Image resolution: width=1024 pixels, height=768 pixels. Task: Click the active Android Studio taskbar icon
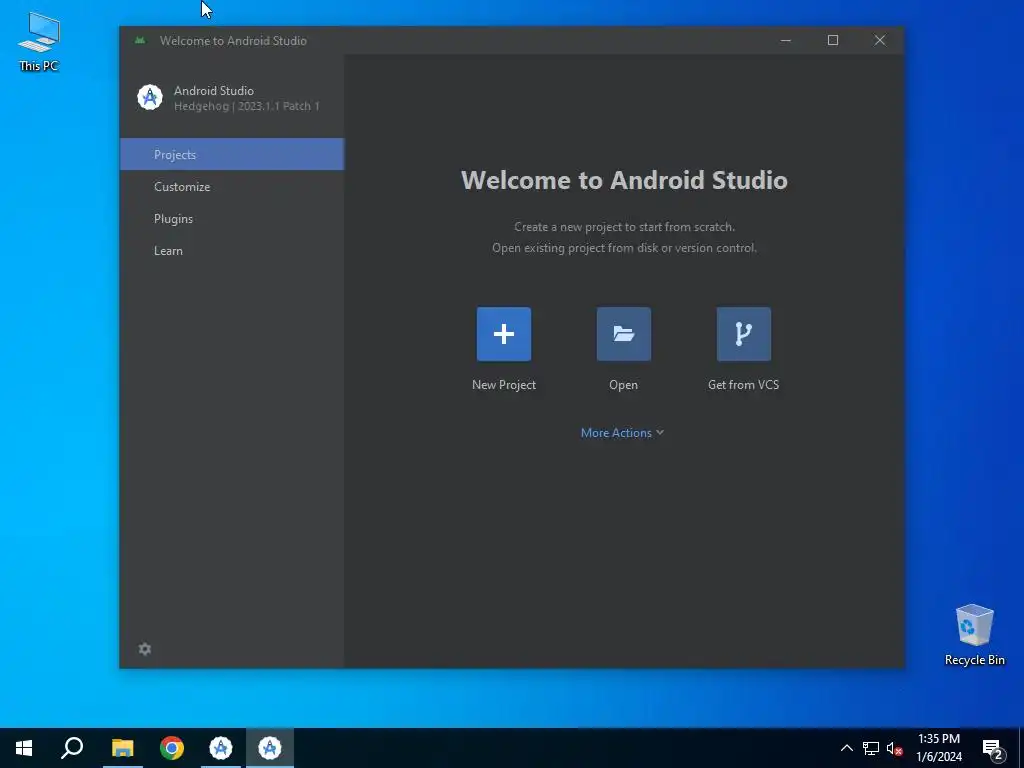click(270, 748)
